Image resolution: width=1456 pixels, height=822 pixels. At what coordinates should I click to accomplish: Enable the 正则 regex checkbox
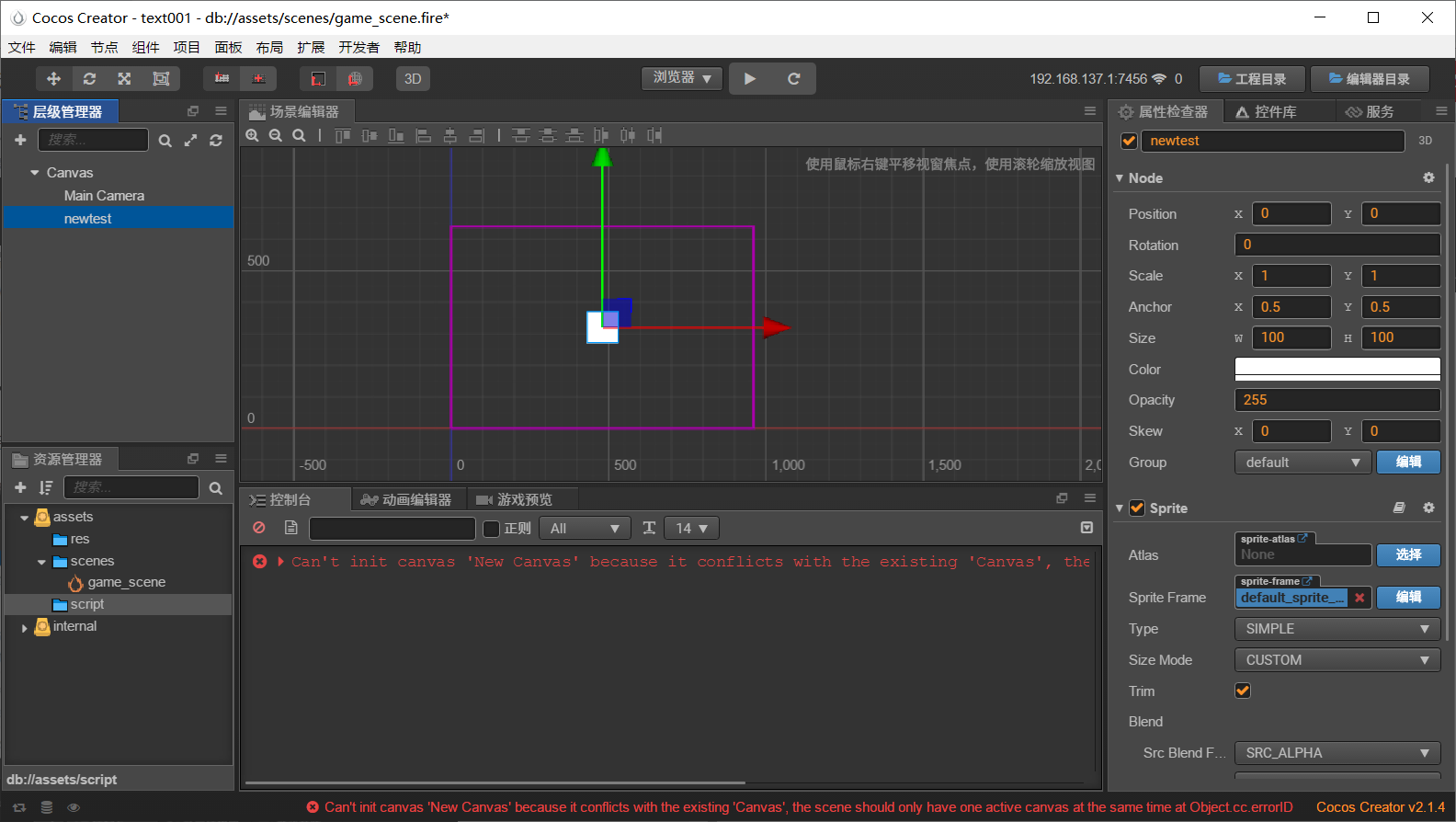[492, 529]
